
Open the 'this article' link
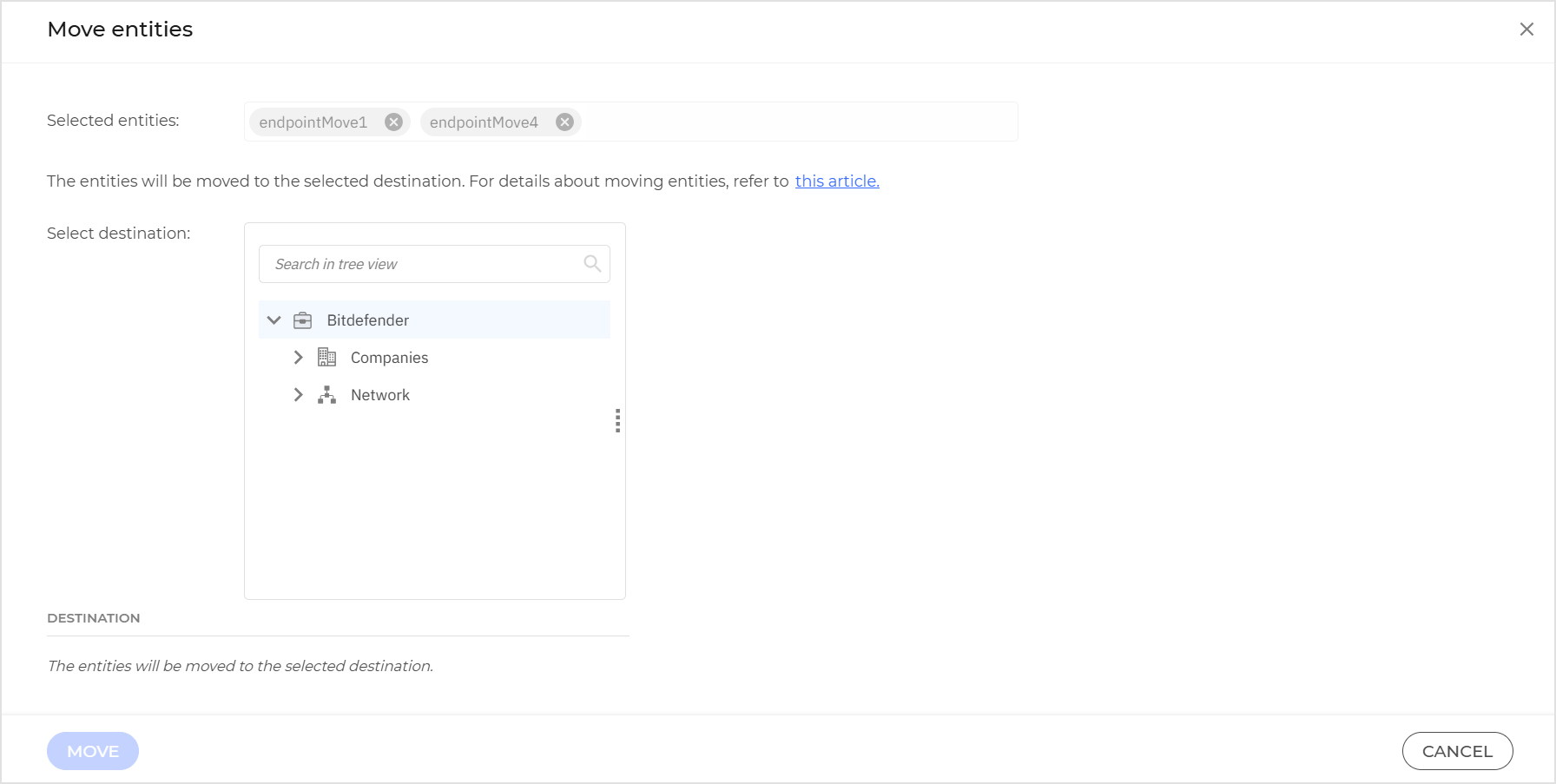(x=836, y=181)
